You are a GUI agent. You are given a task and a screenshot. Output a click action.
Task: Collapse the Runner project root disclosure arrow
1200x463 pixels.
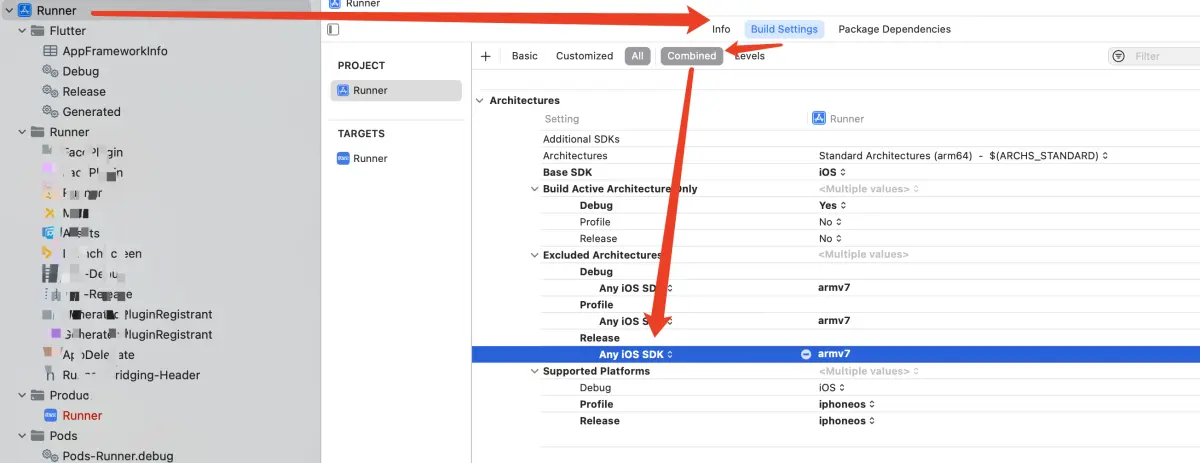pos(8,10)
